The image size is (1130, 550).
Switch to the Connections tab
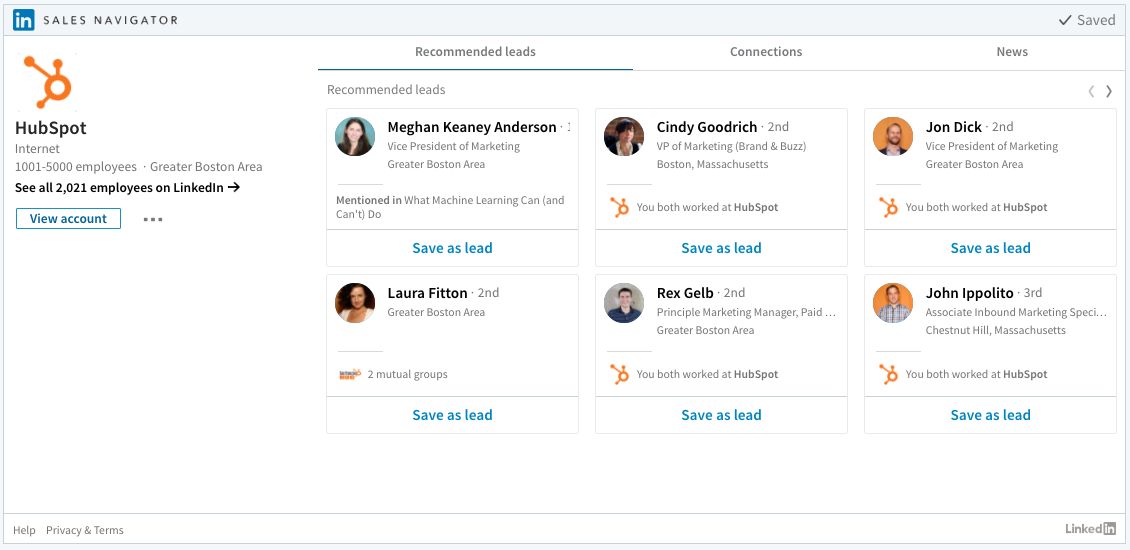(766, 52)
